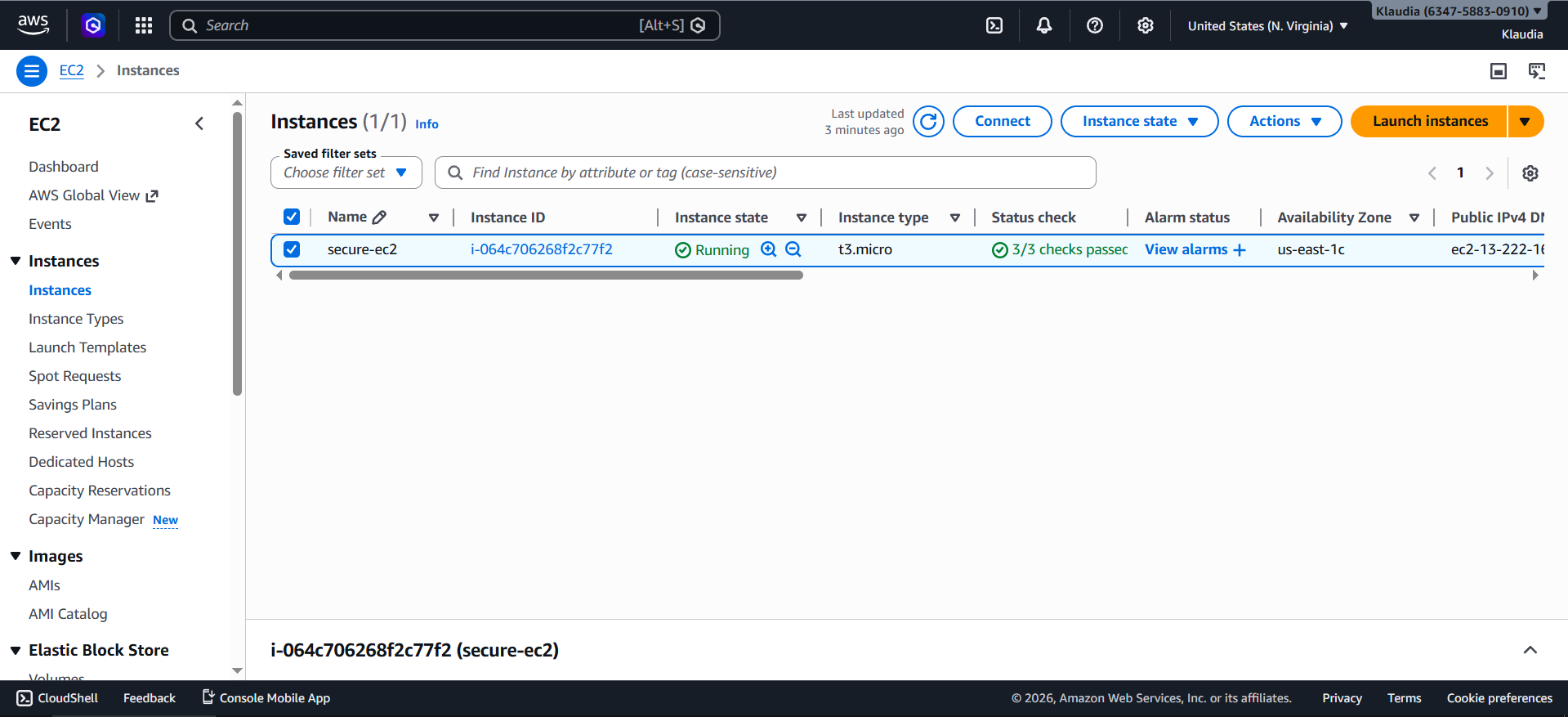Edit the Name column pencil icon
The height and width of the screenshot is (717, 1568).
379,217
